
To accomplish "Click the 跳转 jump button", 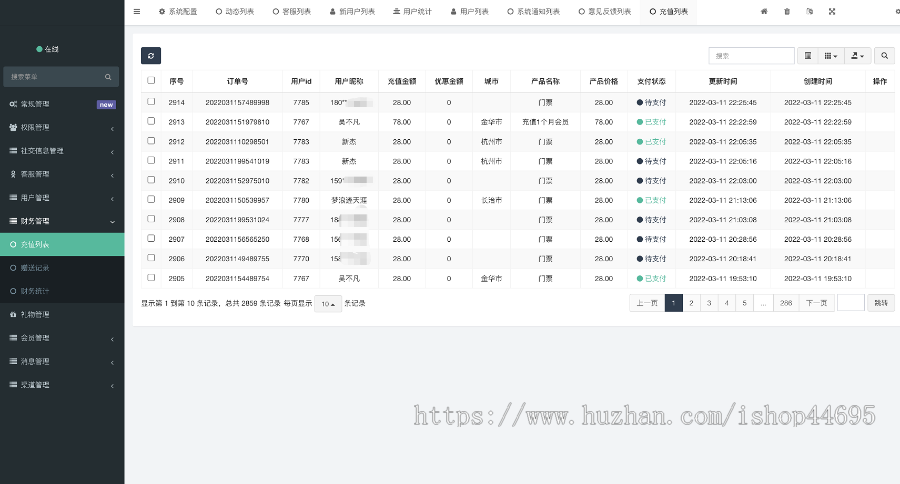I will click(881, 303).
